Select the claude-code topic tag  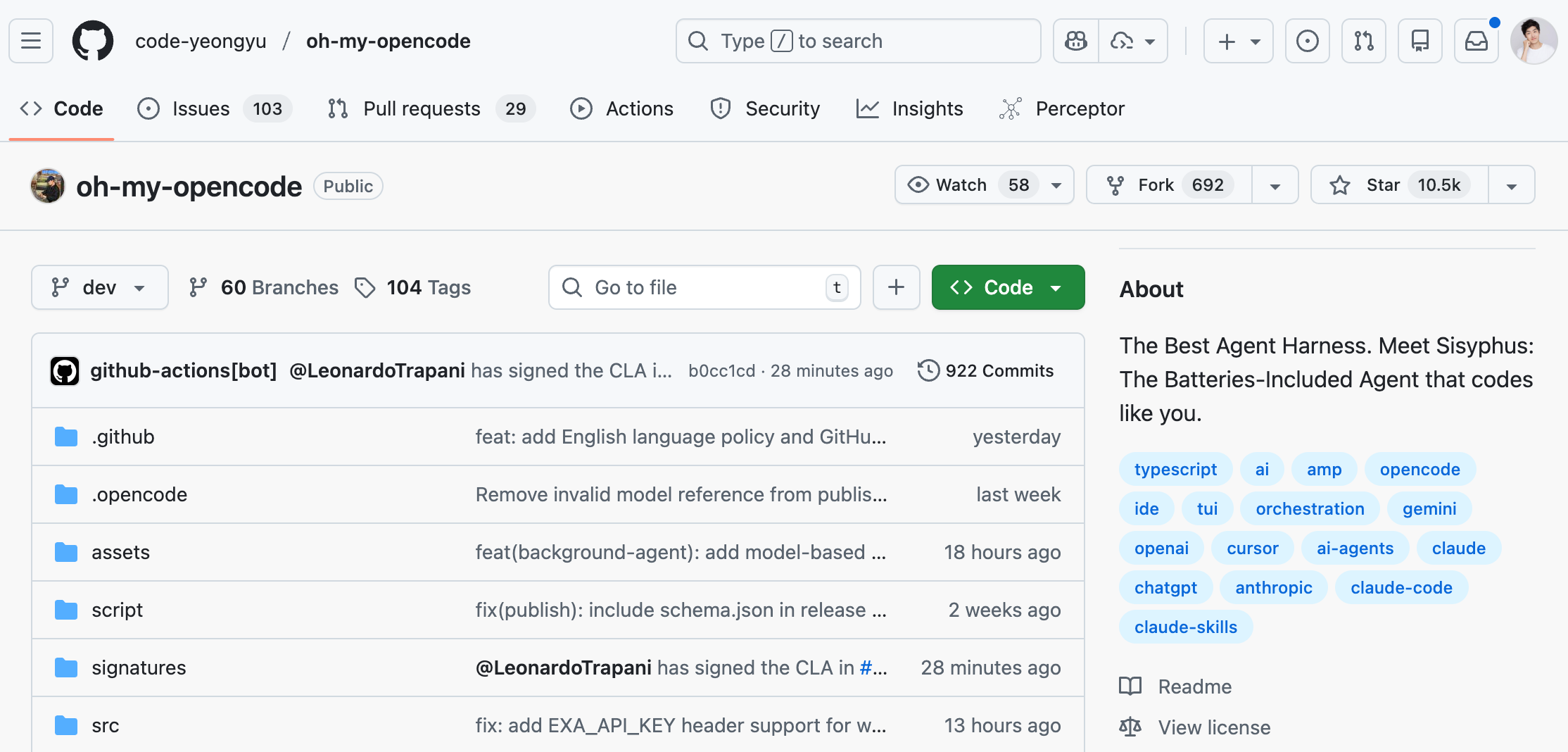pos(1401,587)
